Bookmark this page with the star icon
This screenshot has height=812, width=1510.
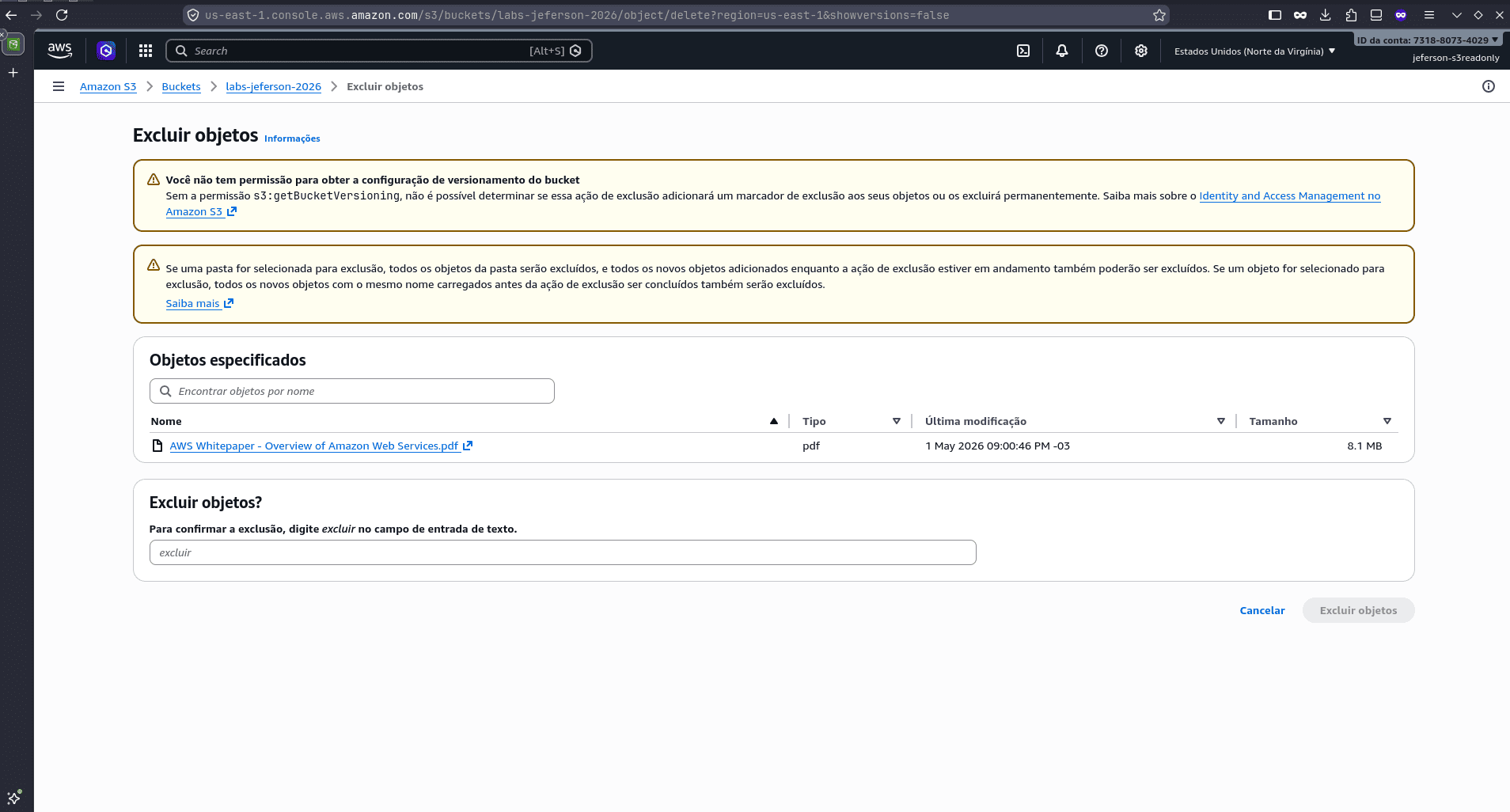pos(1159,15)
